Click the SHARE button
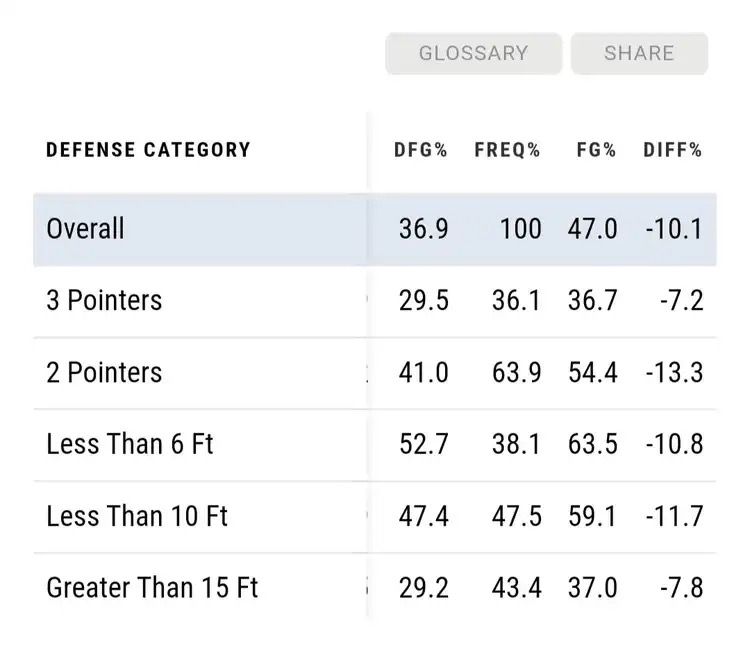Viewport: 750px width, 654px height. coord(639,54)
